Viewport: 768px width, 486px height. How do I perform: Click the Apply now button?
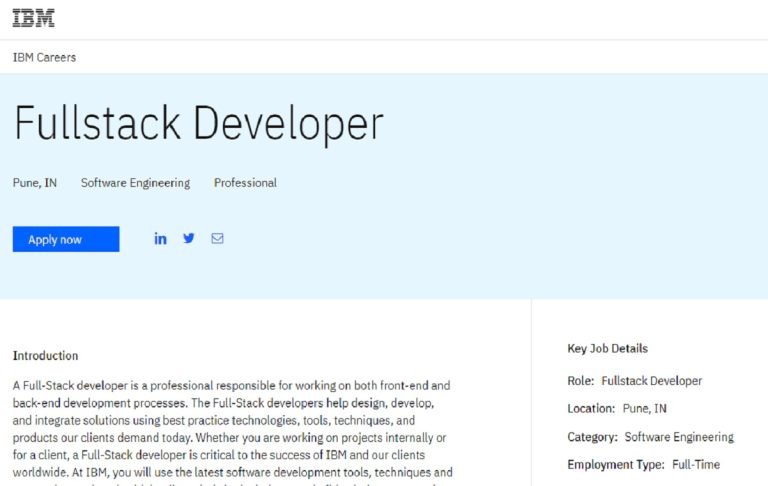click(66, 239)
